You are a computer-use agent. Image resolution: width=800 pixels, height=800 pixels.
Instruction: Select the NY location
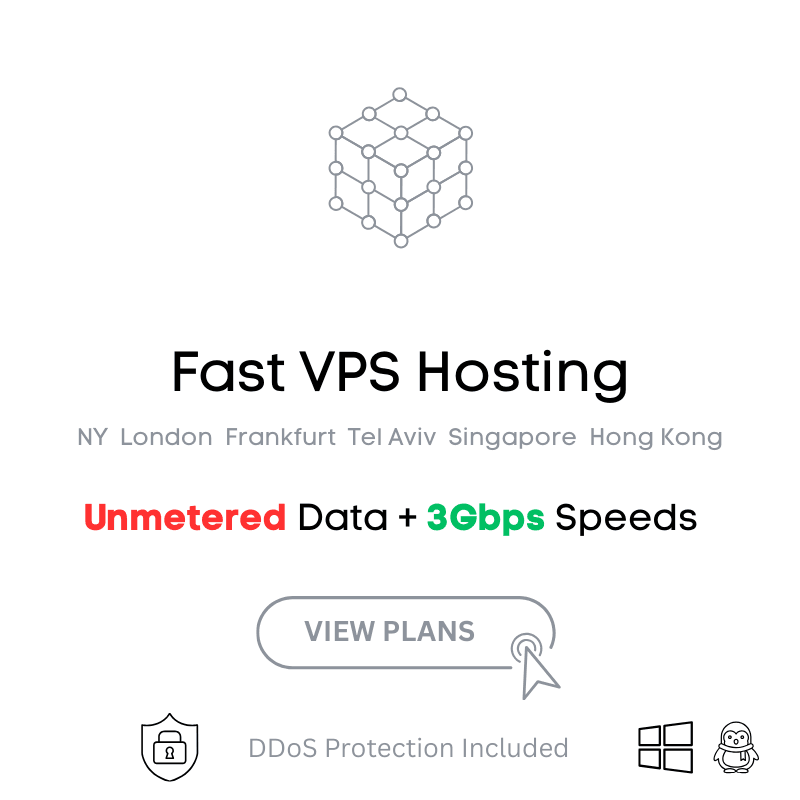[92, 437]
